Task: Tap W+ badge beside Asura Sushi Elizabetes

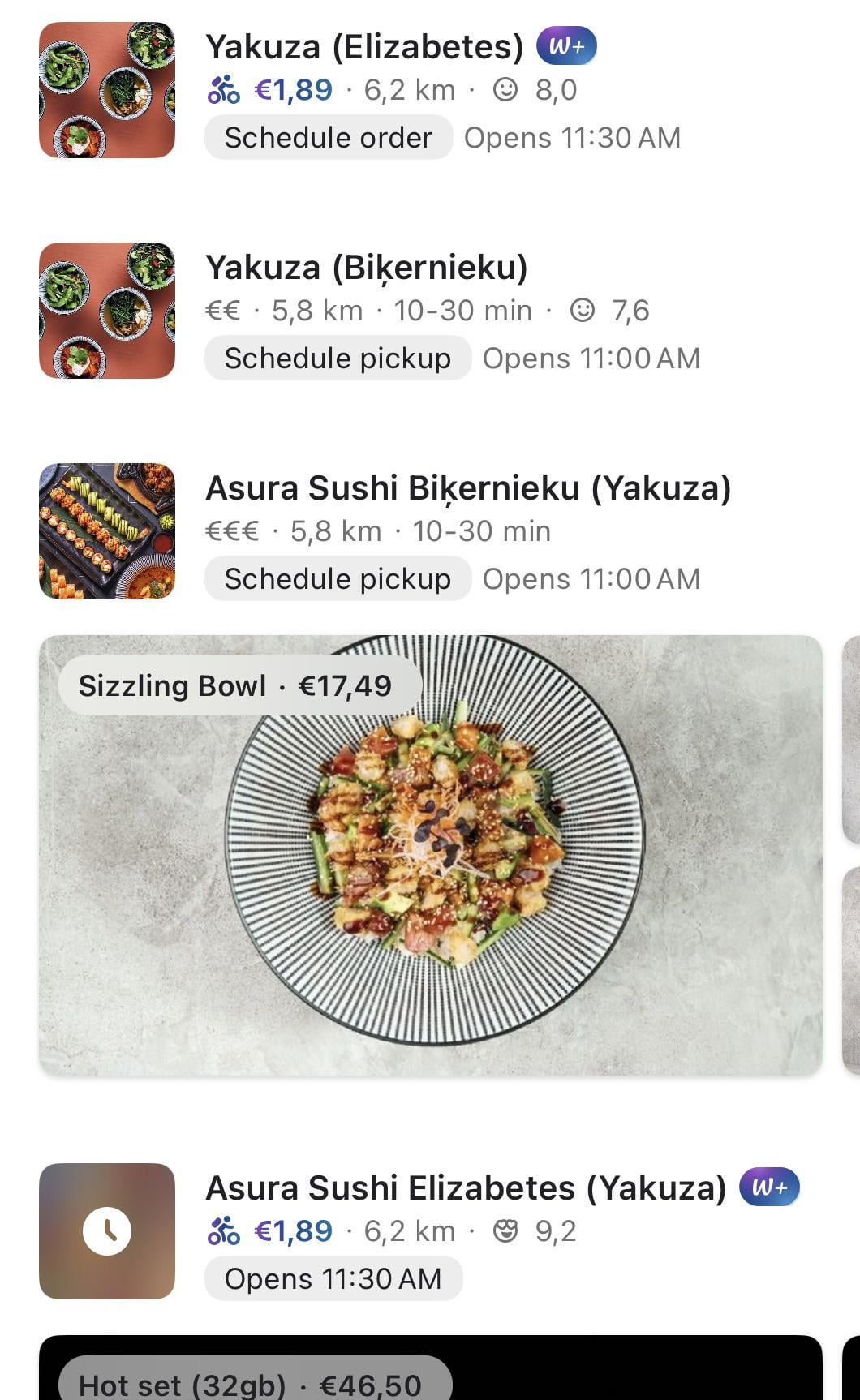Action: pos(769,1187)
